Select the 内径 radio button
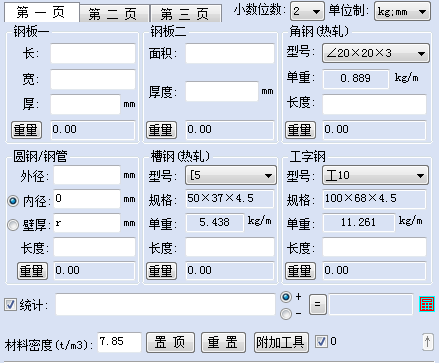439x363 pixels. (x=13, y=201)
